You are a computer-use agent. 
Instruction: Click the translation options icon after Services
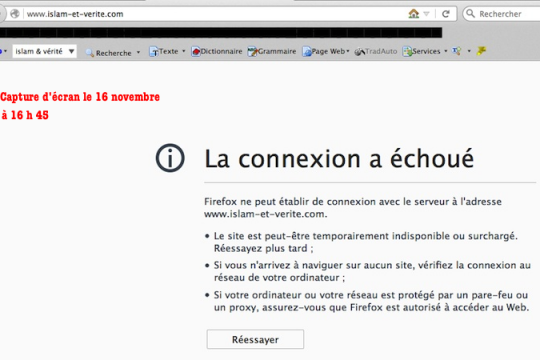point(457,51)
